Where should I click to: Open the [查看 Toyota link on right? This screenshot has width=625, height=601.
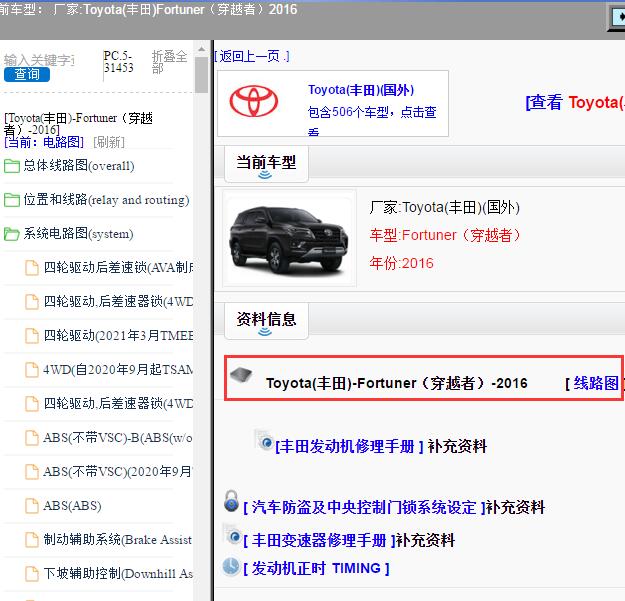pyautogui.click(x=575, y=102)
